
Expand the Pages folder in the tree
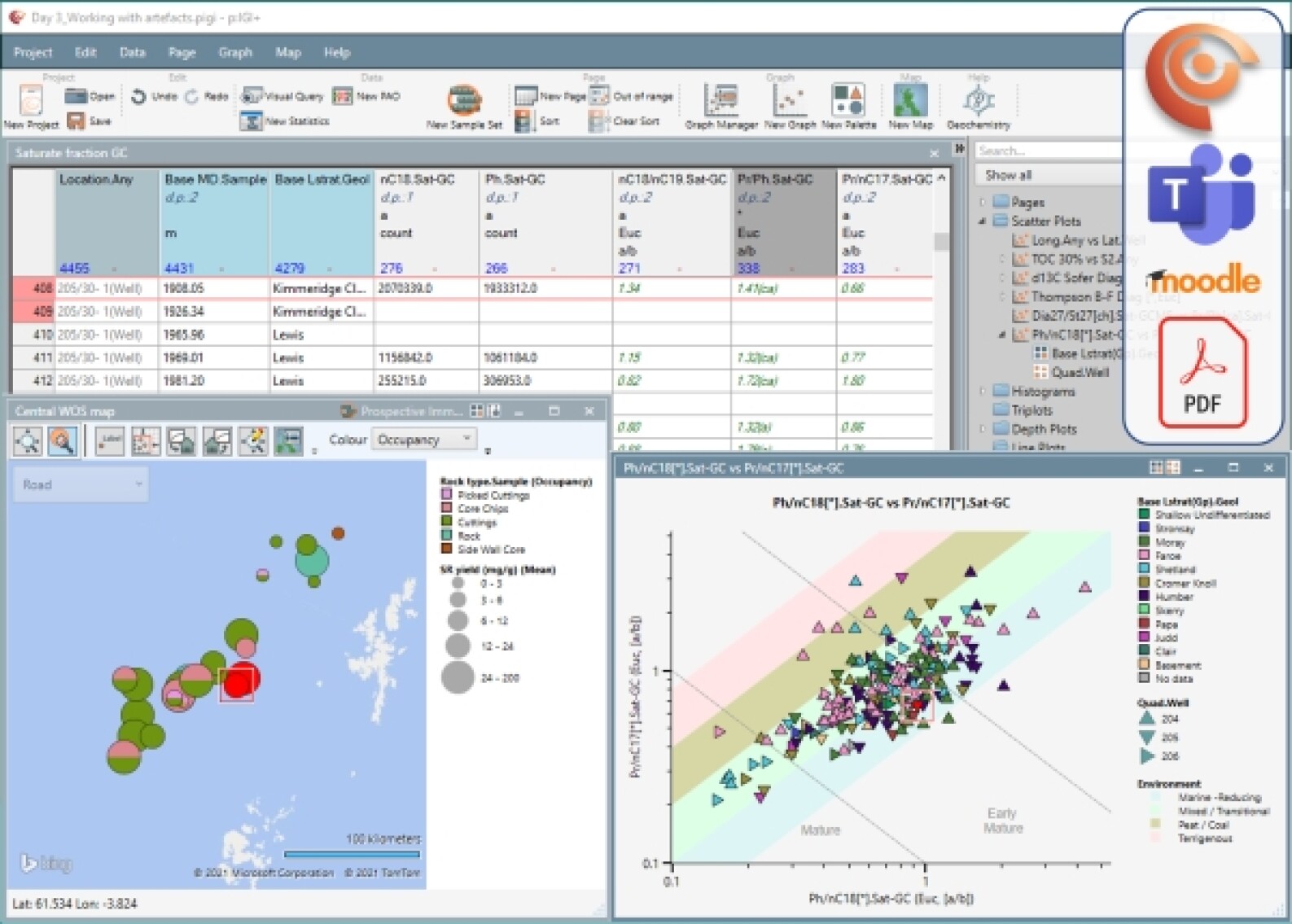[x=983, y=202]
